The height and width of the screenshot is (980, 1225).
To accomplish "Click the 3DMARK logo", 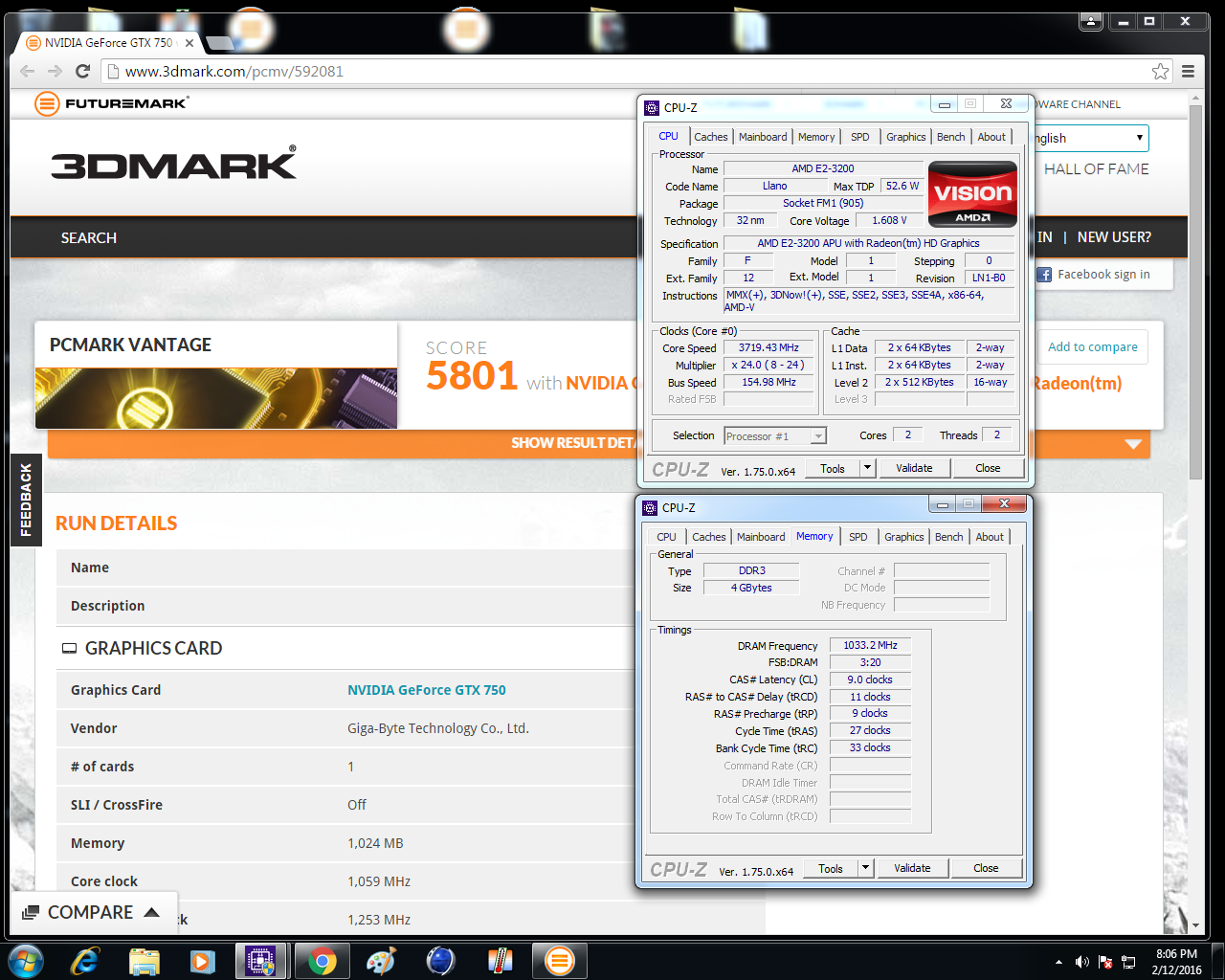I will tap(173, 164).
